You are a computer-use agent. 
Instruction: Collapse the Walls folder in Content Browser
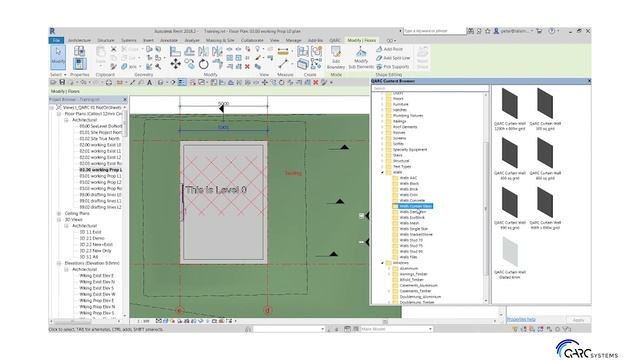pos(382,172)
